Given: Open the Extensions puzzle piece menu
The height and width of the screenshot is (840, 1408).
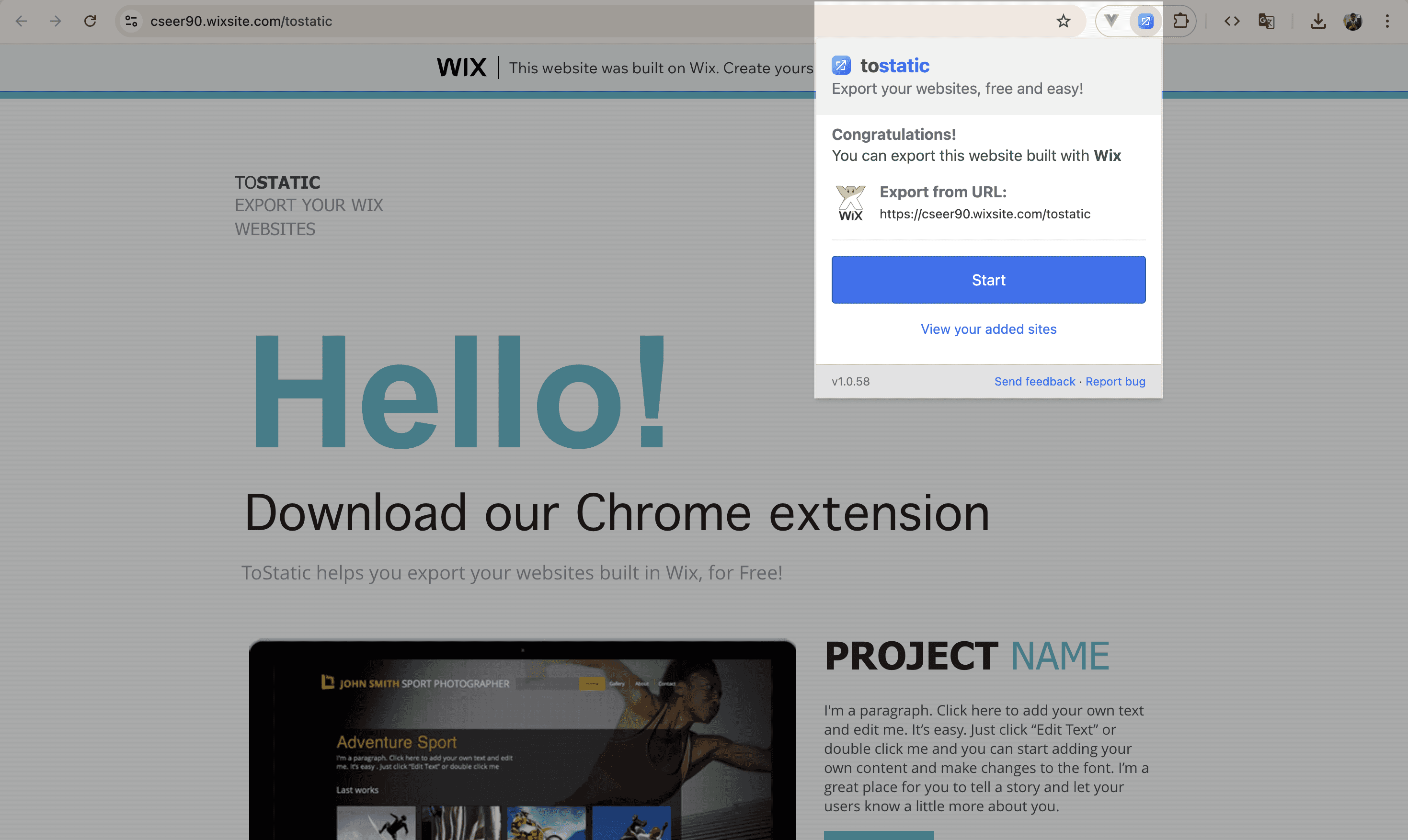Looking at the screenshot, I should pos(1180,21).
